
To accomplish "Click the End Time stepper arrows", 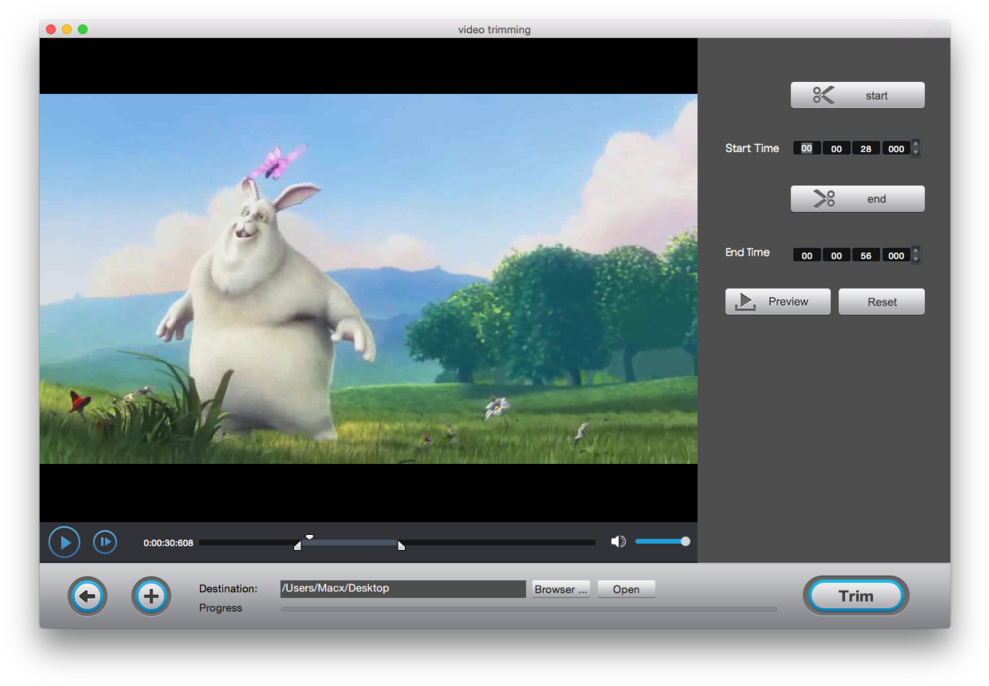I will [916, 255].
